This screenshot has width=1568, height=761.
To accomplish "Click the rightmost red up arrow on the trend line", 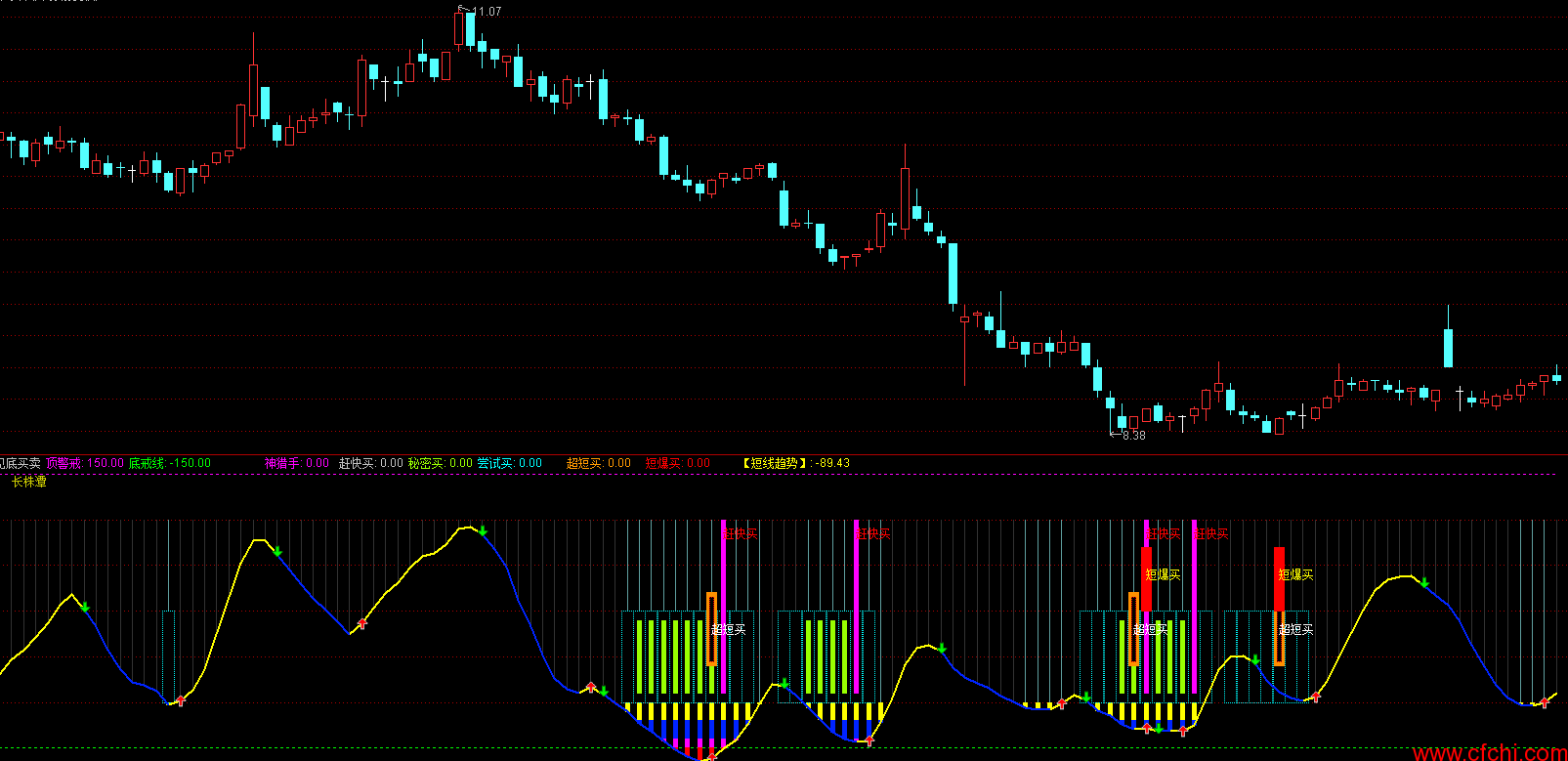I will click(1545, 701).
